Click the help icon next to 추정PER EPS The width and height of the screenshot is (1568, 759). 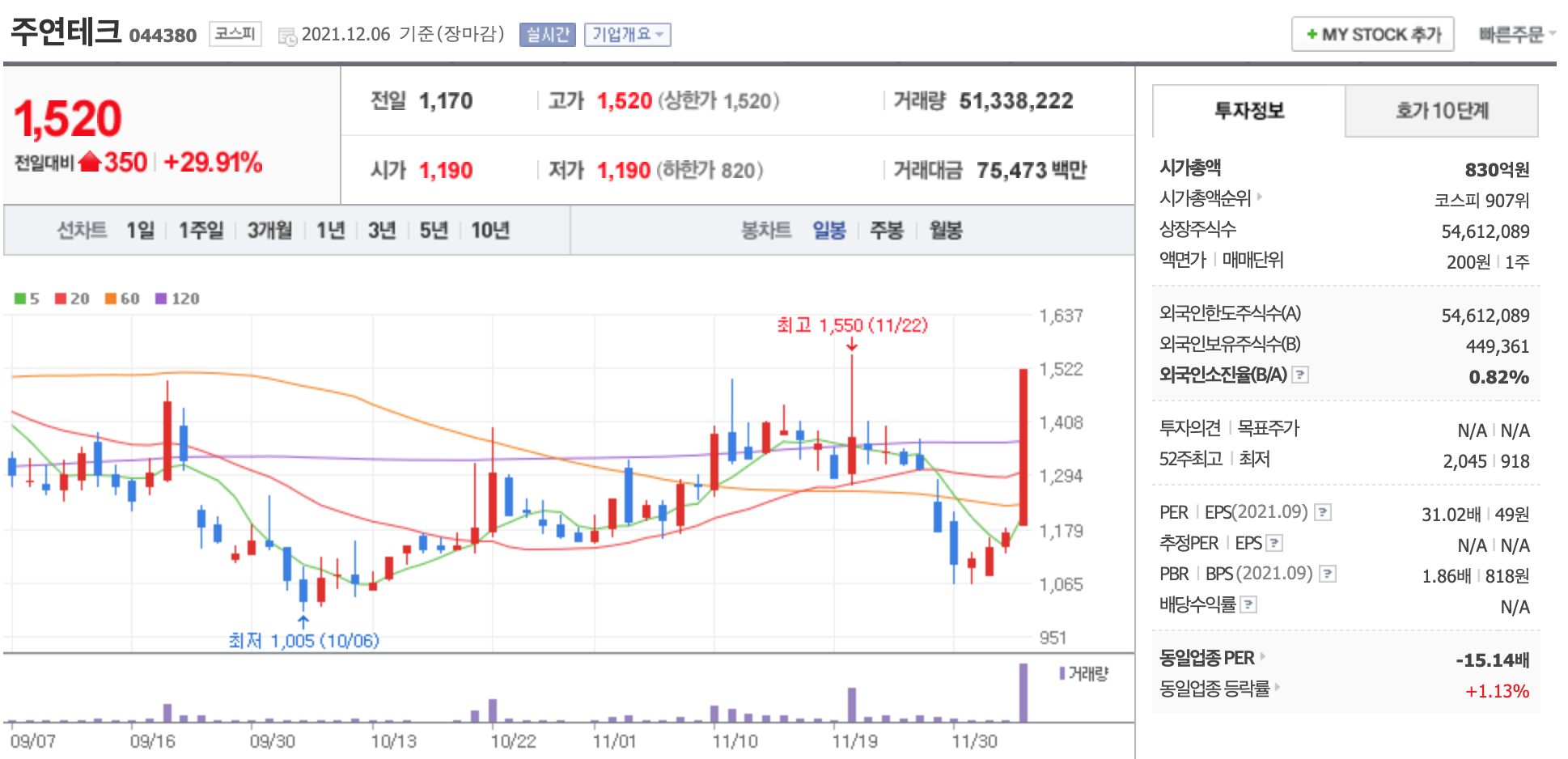[x=1274, y=543]
